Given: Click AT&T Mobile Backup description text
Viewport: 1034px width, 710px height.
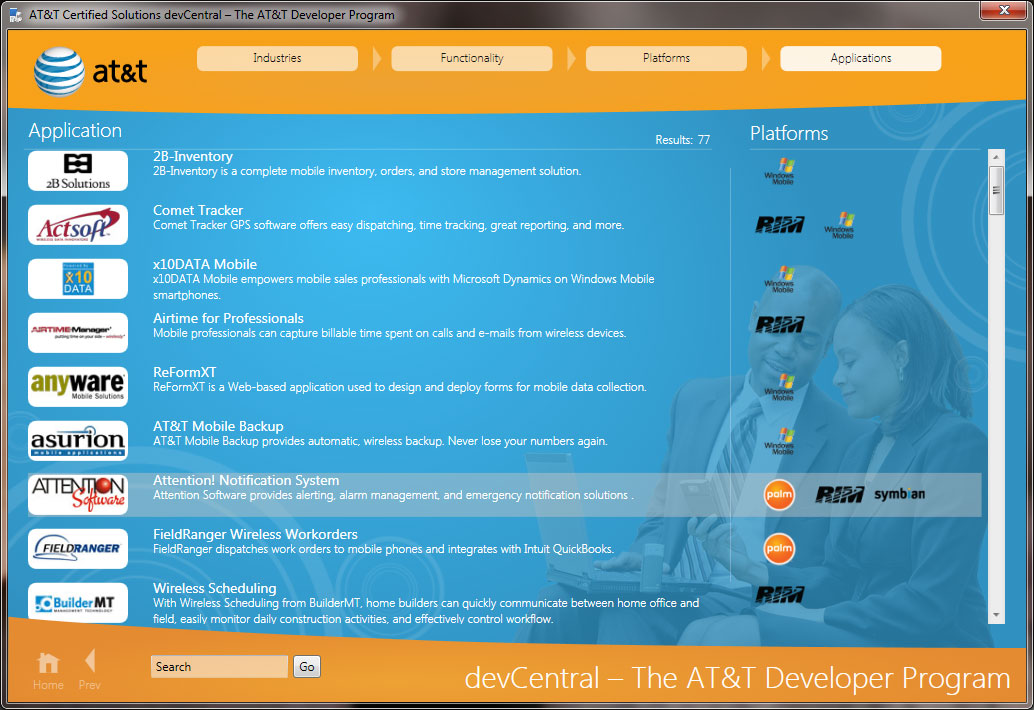Looking at the screenshot, I should (380, 442).
